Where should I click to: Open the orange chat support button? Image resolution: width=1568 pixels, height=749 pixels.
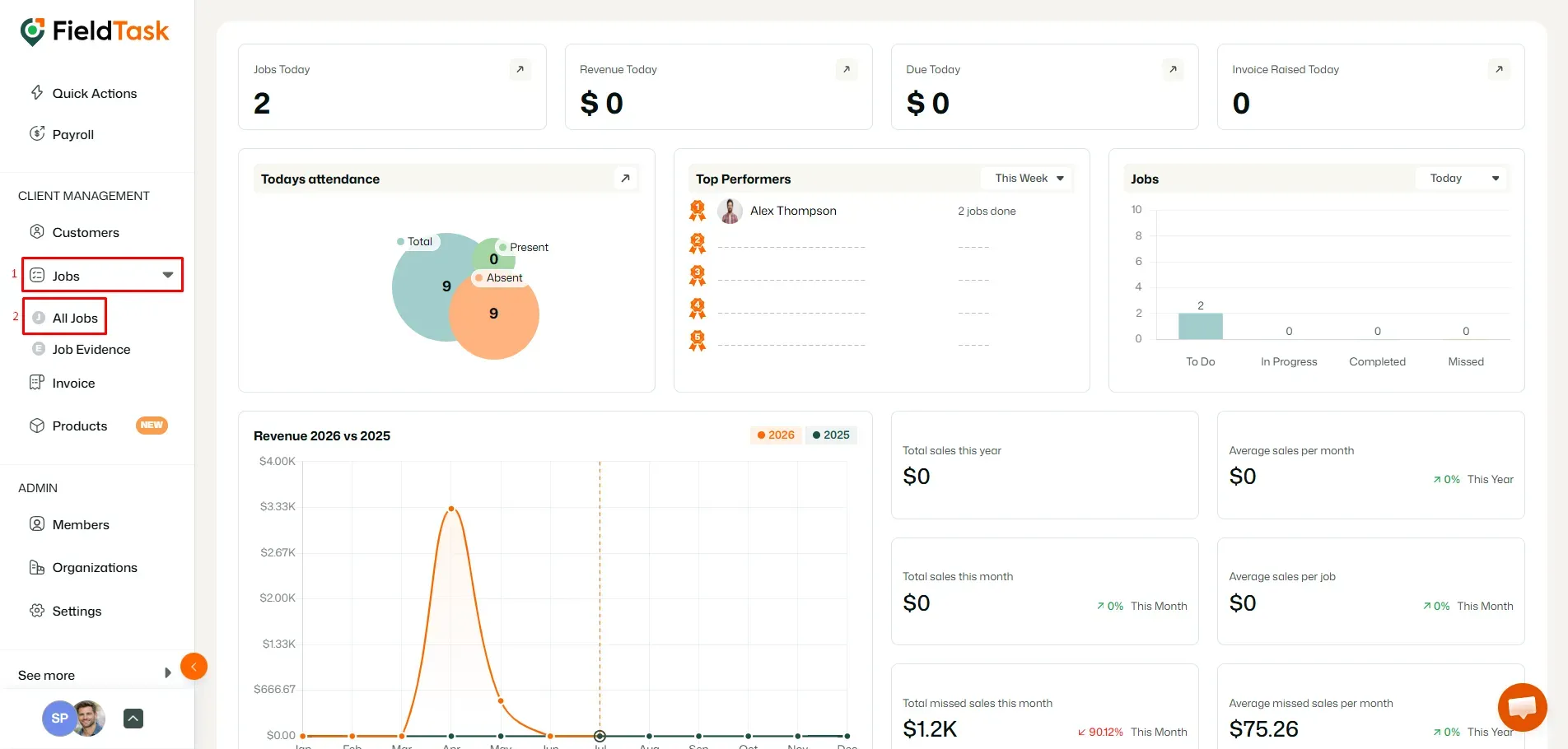point(1522,707)
